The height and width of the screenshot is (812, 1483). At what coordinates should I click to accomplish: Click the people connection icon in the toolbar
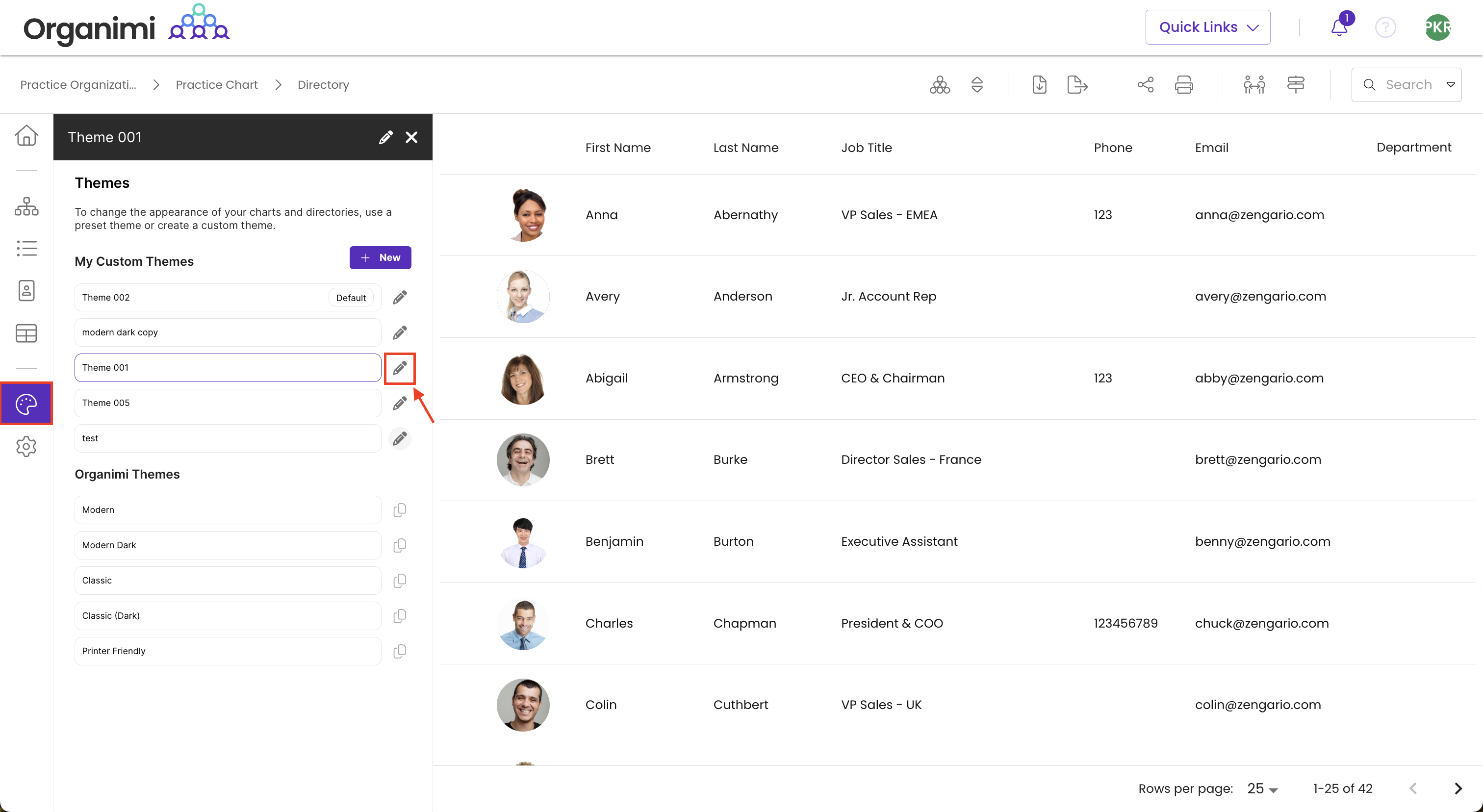click(x=1254, y=85)
